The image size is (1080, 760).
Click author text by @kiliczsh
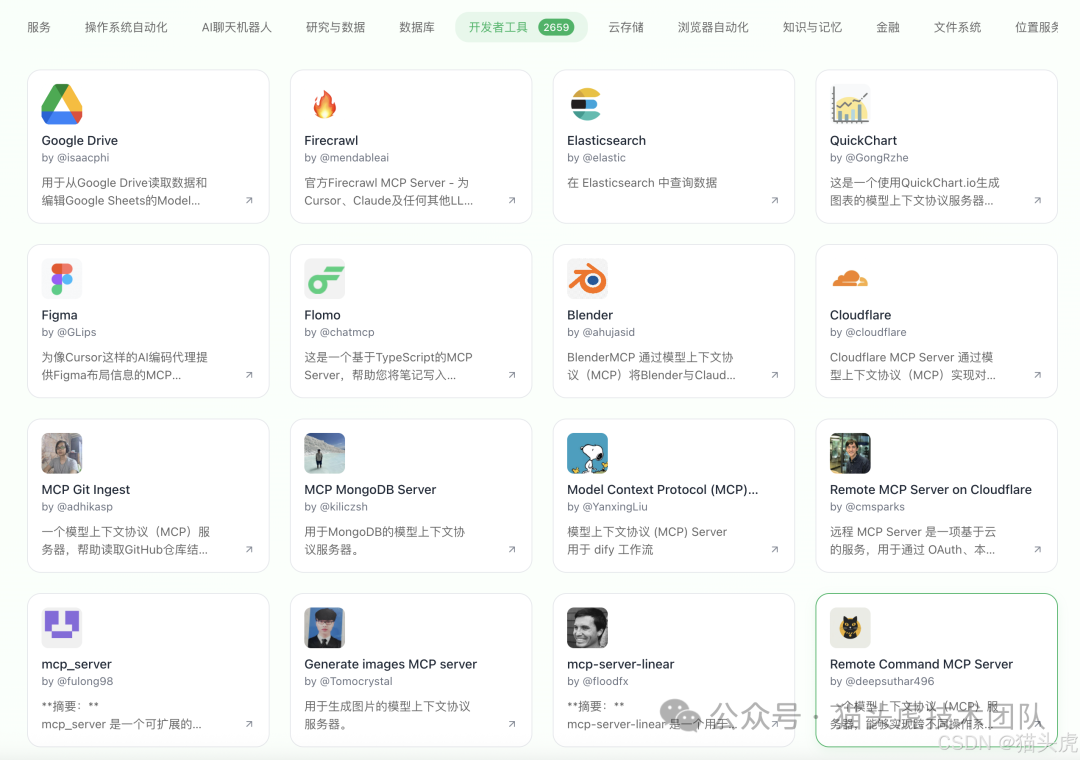[x=336, y=506]
